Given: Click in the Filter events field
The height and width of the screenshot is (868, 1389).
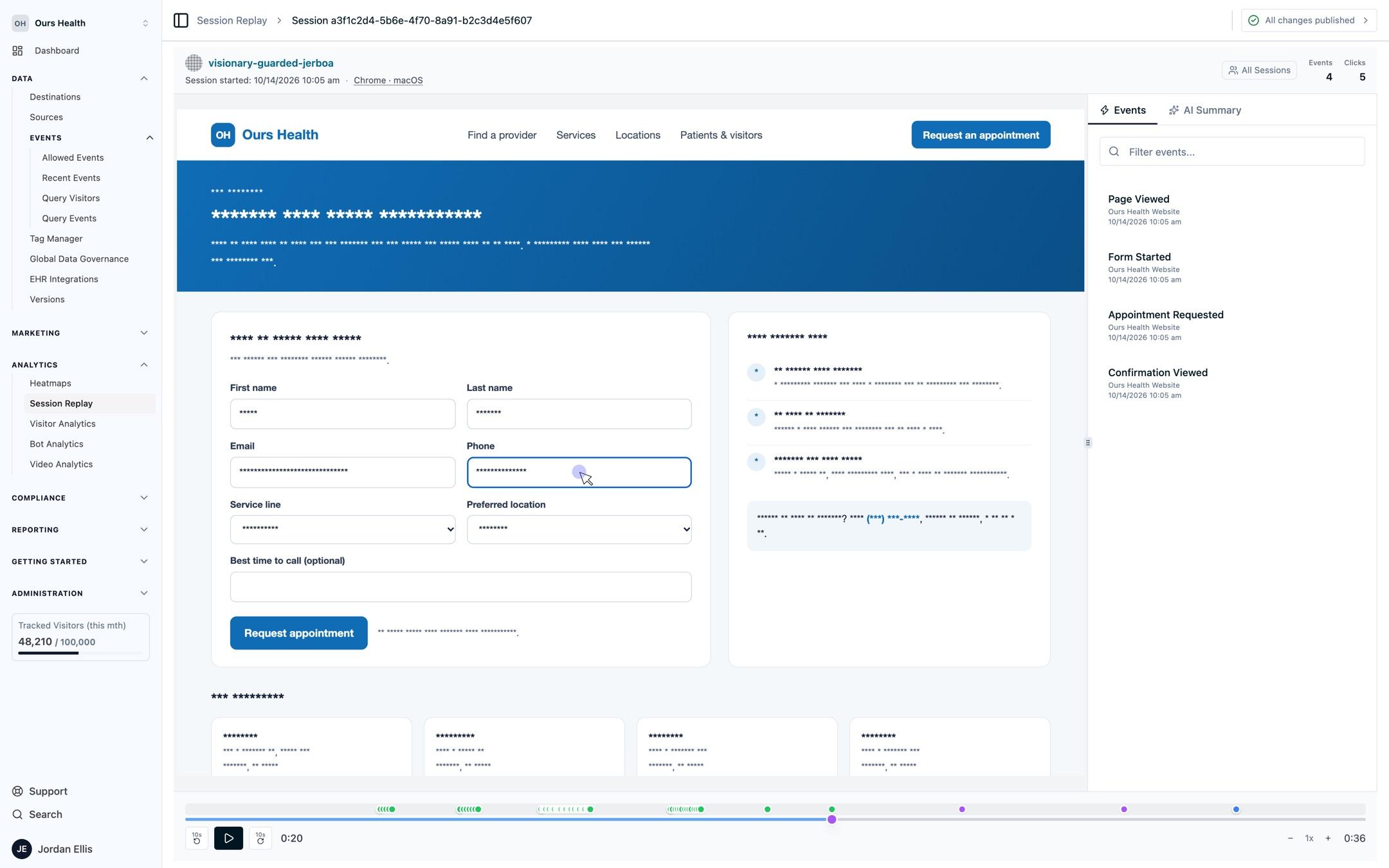Looking at the screenshot, I should [1232, 152].
